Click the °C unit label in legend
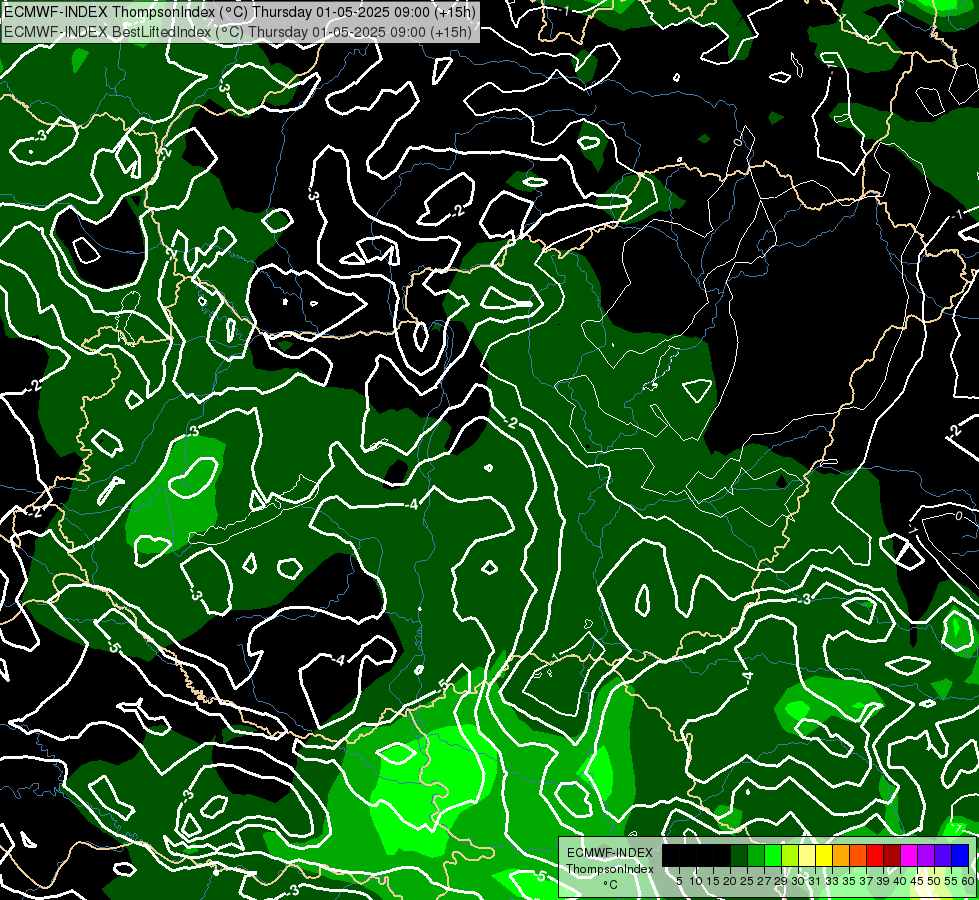The height and width of the screenshot is (900, 979). point(611,885)
